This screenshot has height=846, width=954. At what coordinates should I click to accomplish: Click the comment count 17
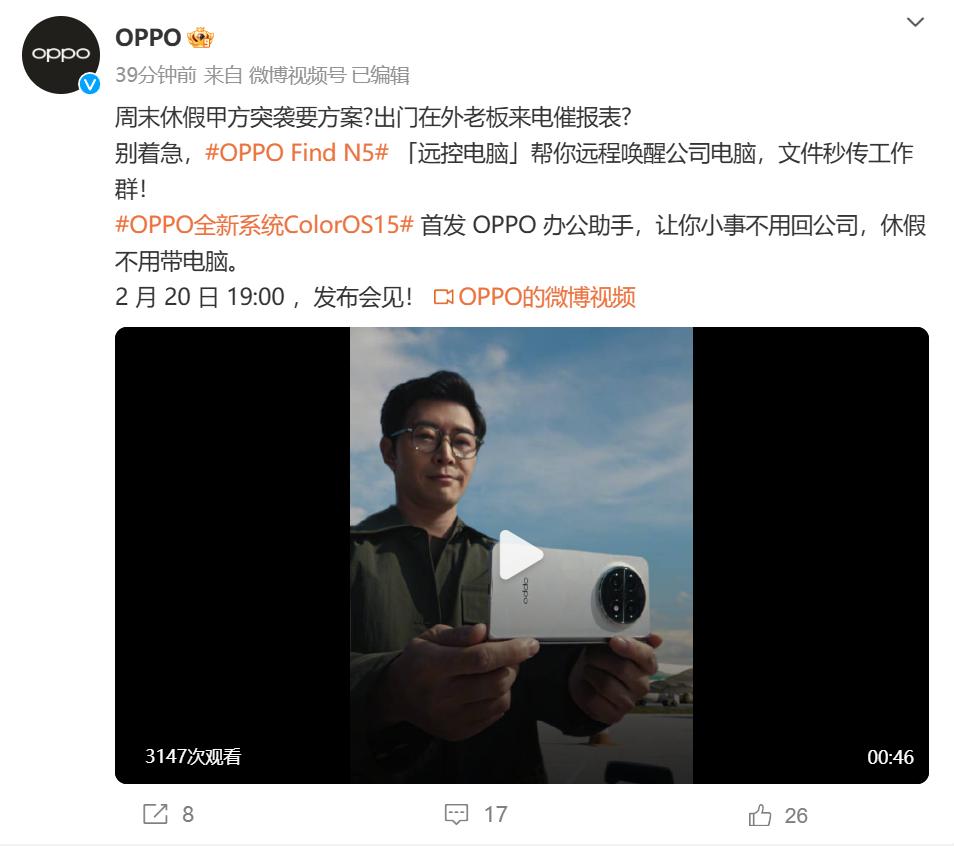click(495, 814)
